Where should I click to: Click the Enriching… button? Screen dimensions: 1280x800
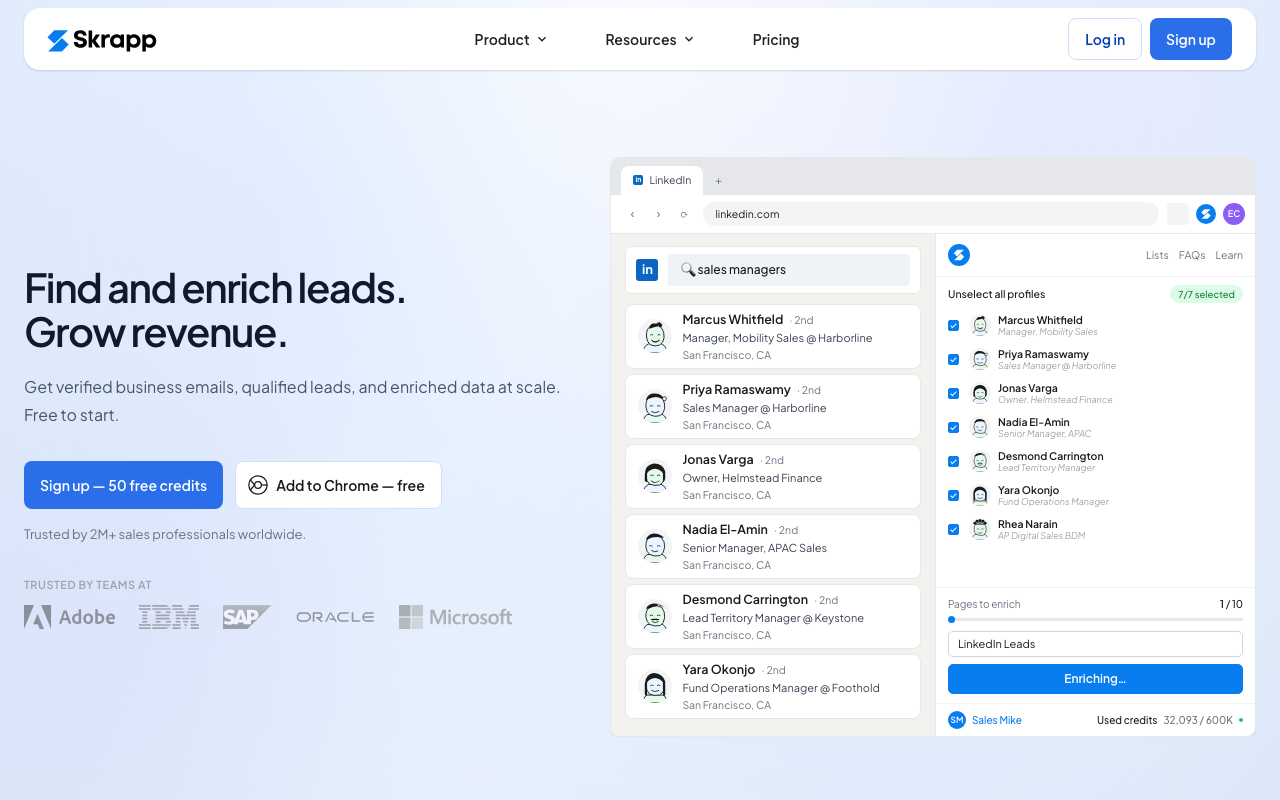[1095, 679]
